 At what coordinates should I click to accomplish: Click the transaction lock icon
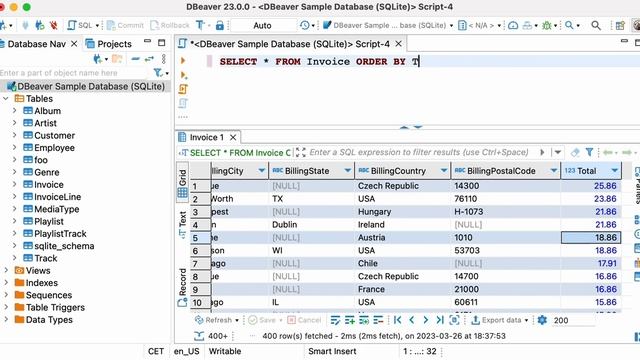(x=220, y=25)
